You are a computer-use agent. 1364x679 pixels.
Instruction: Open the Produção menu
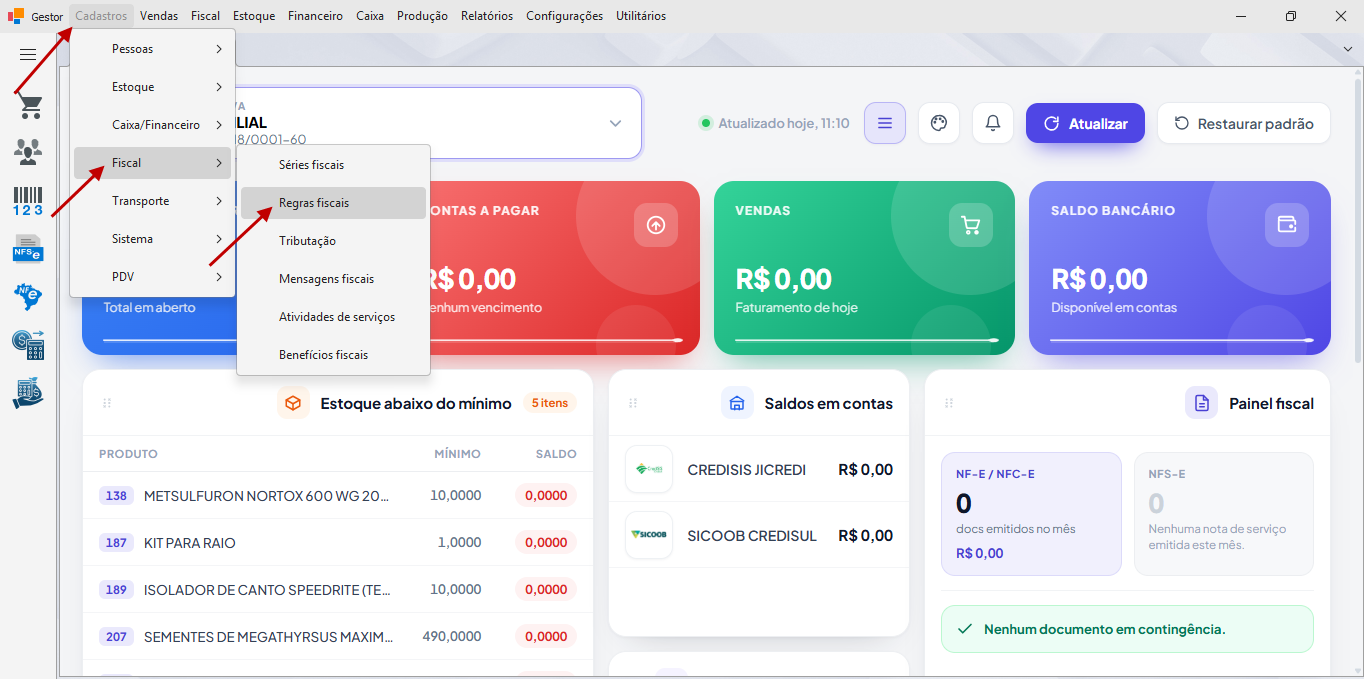click(422, 16)
